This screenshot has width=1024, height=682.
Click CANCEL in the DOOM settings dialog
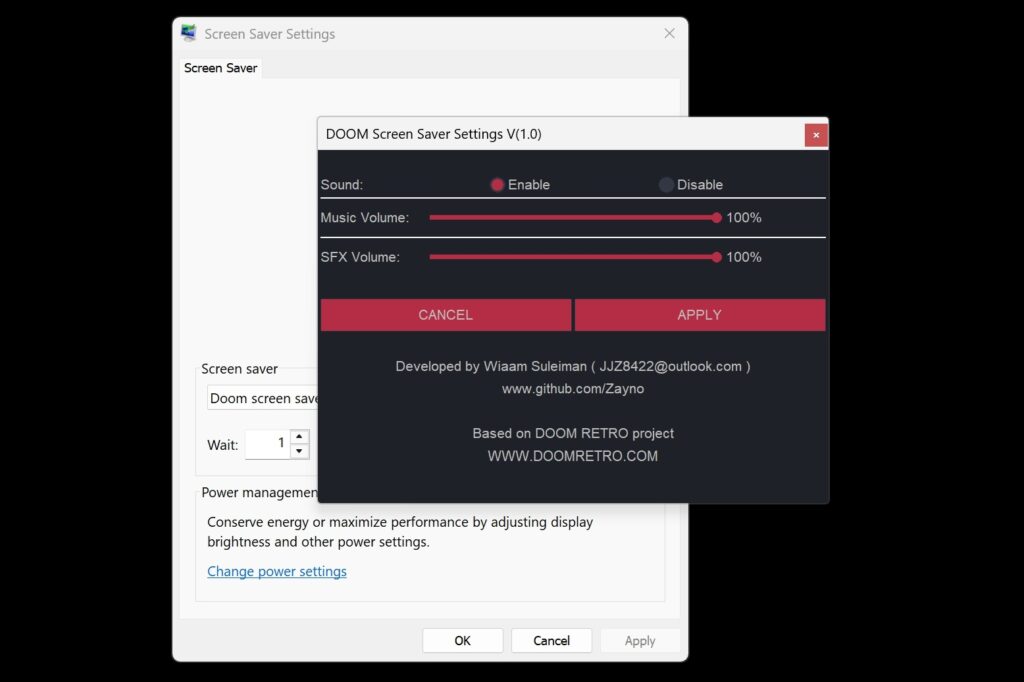click(445, 315)
